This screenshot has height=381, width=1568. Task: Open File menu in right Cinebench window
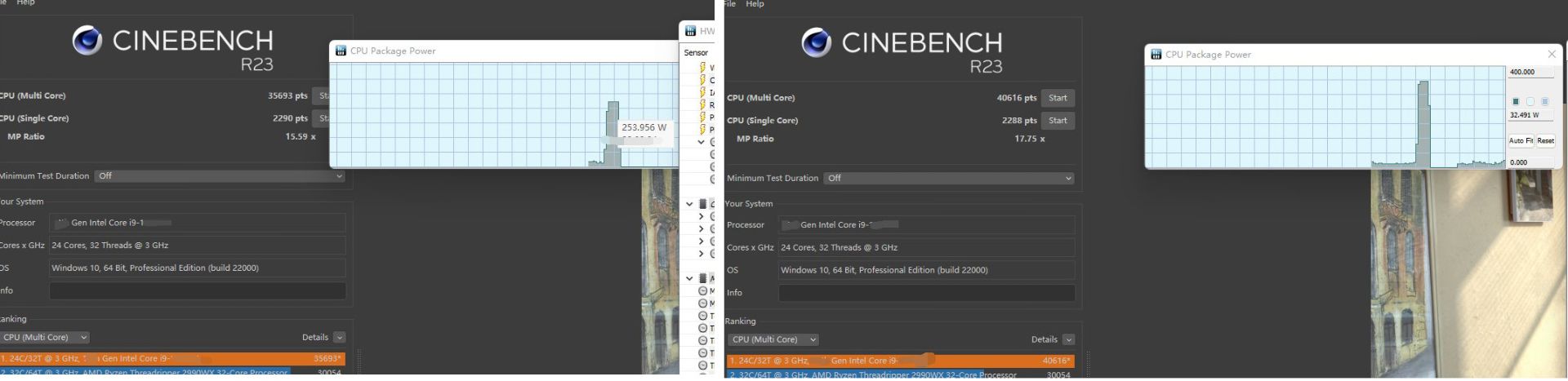pos(729,4)
